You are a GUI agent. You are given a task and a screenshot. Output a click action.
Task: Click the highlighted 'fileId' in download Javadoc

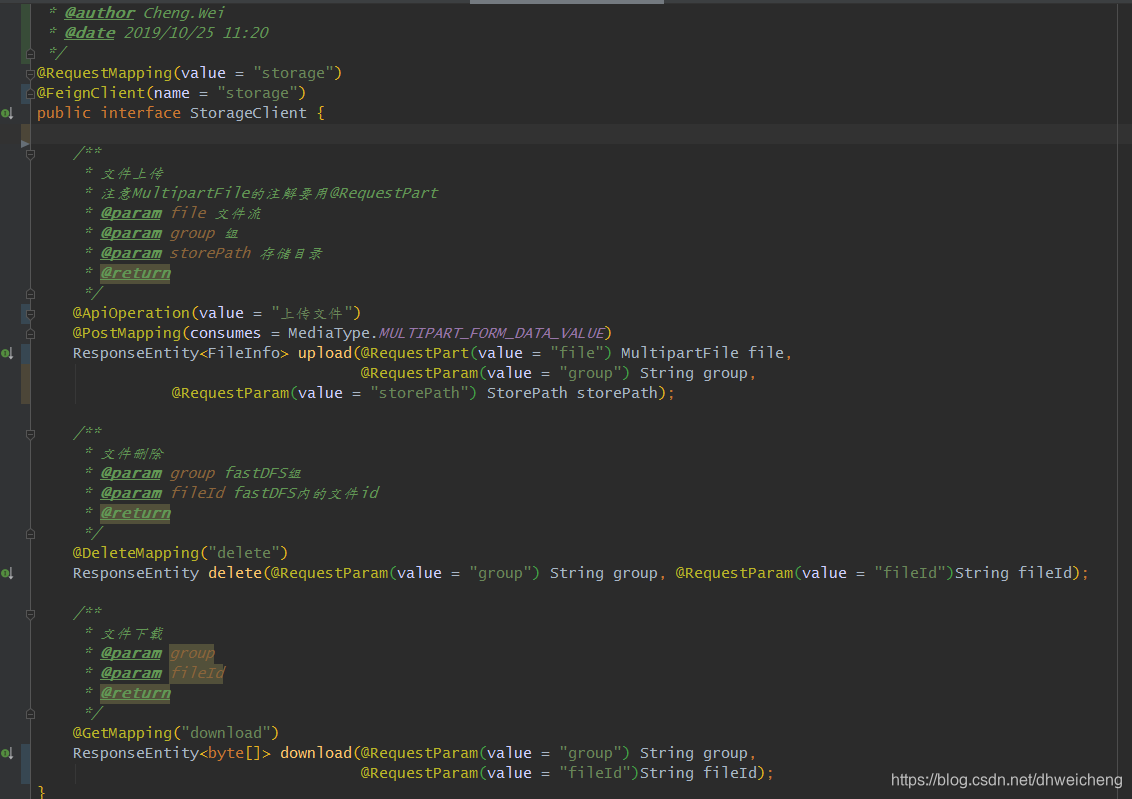click(197, 673)
